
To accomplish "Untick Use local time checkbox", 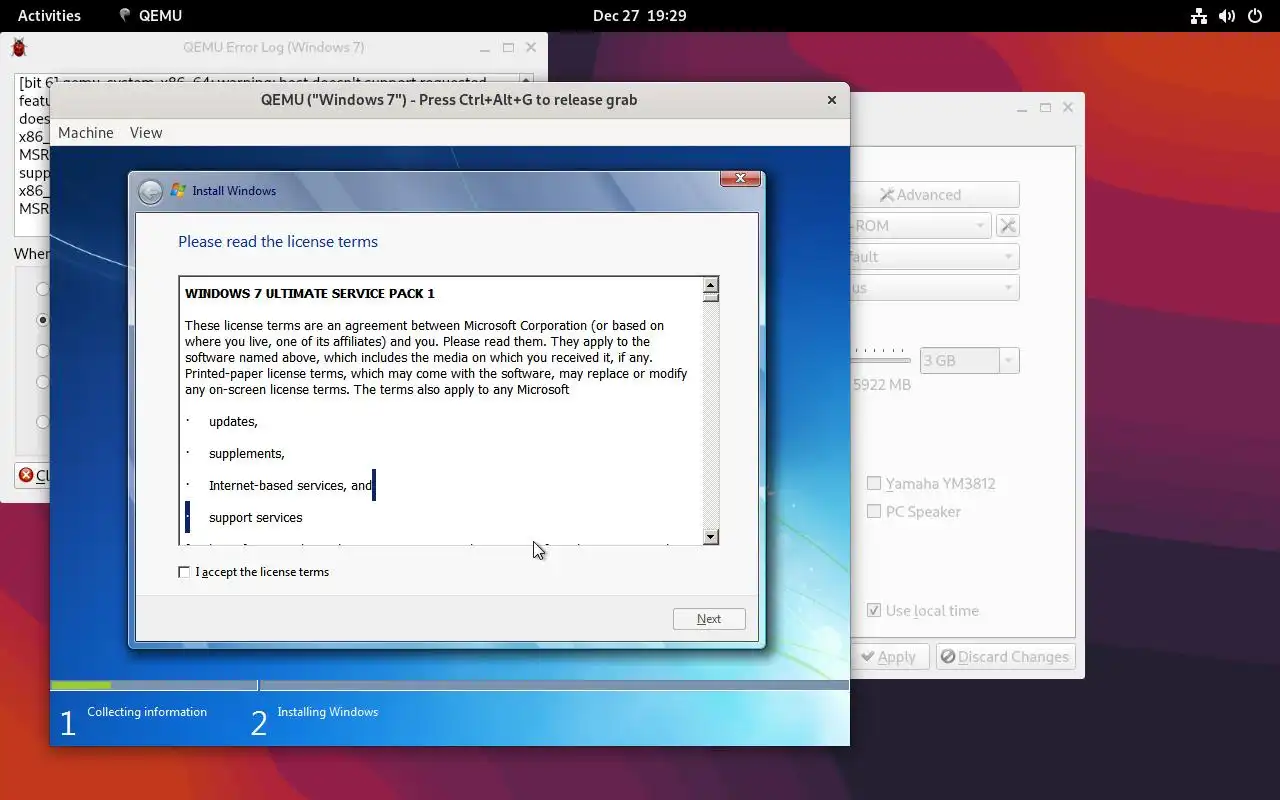I will point(874,610).
